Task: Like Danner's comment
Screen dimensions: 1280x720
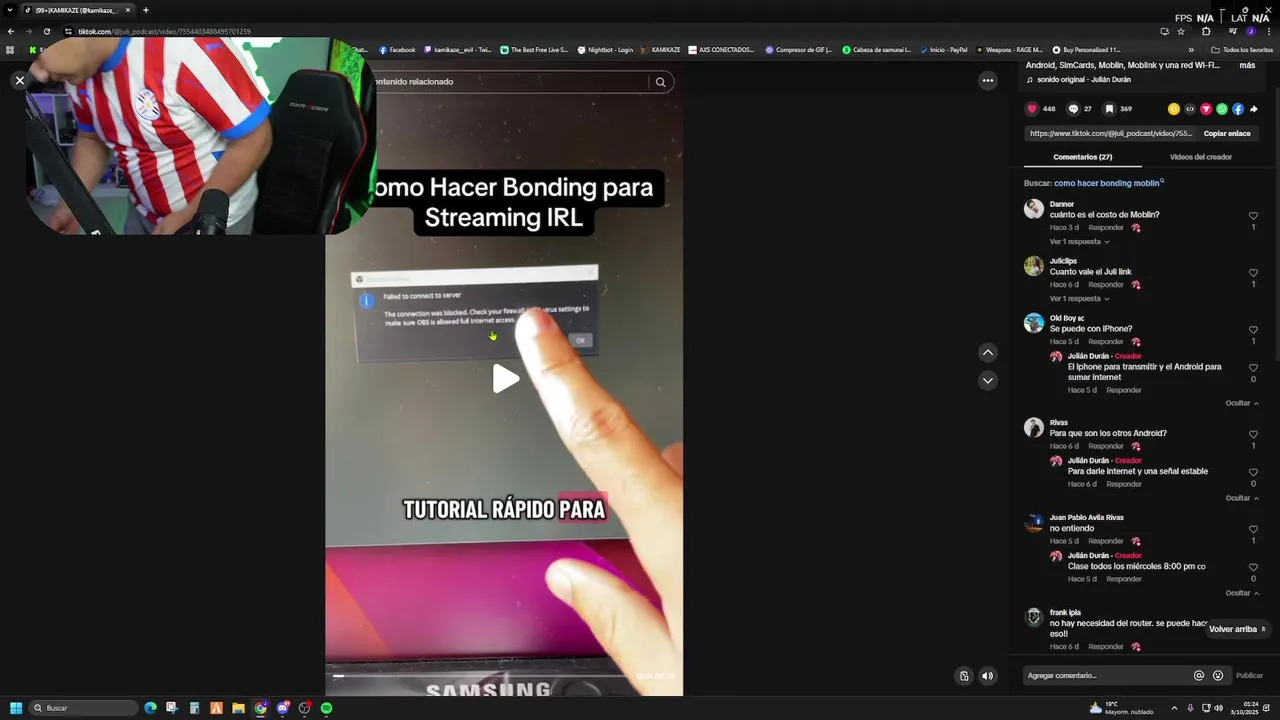Action: coord(1253,216)
